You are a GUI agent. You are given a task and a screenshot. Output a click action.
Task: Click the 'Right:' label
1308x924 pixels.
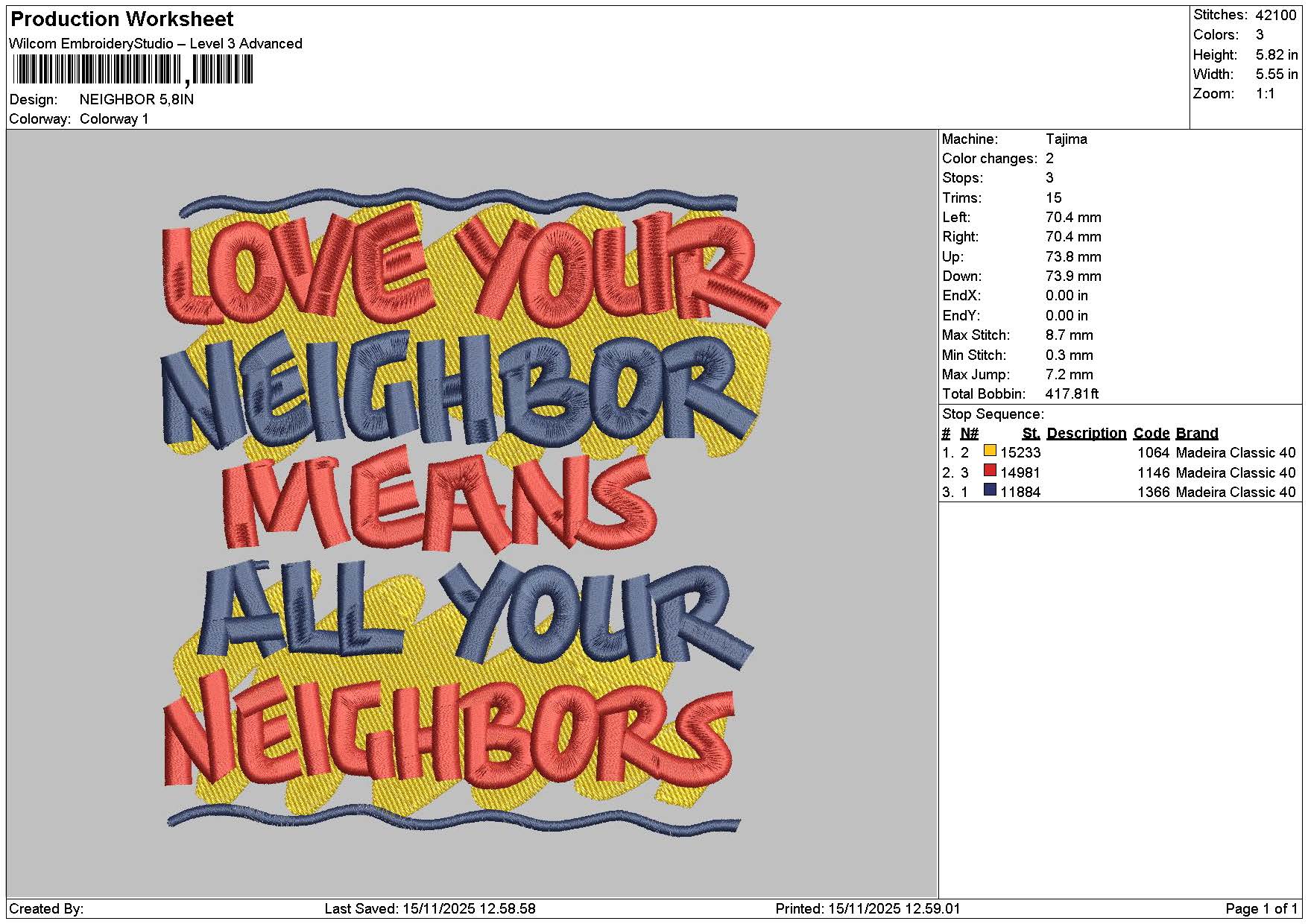click(961, 237)
